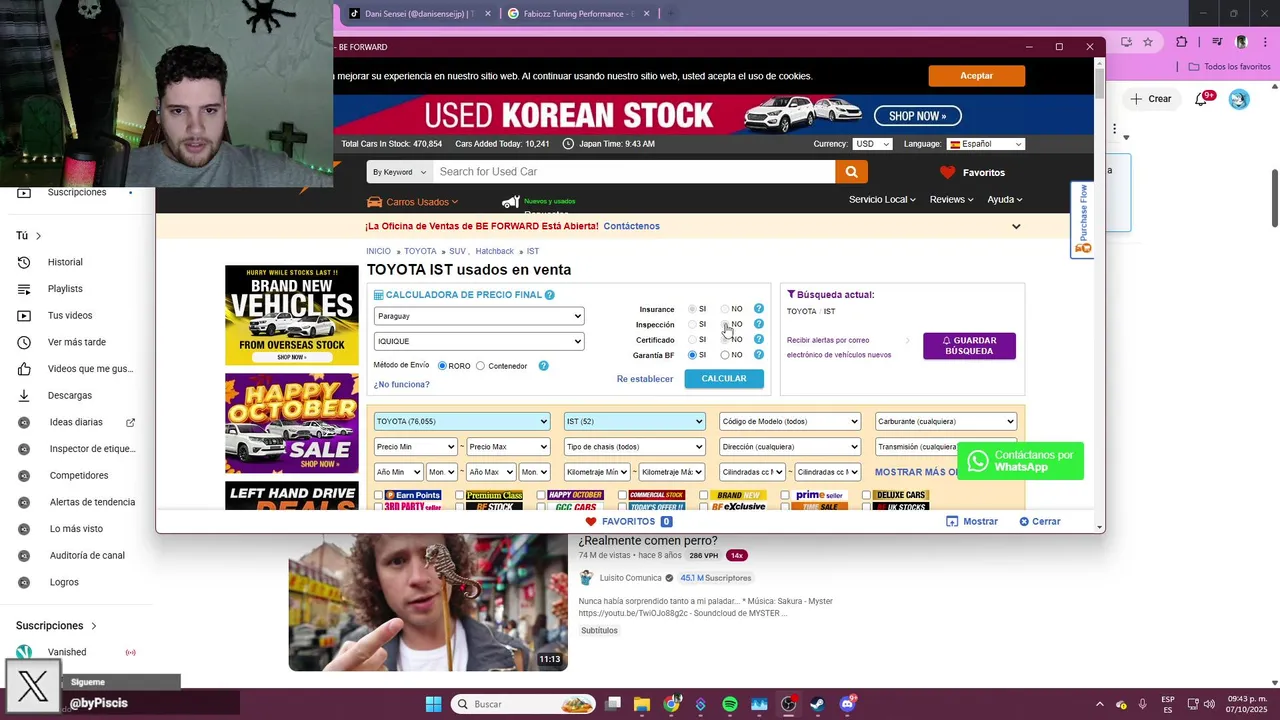1280x720 pixels.
Task: Select Inspección SI radio button
Action: (692, 324)
